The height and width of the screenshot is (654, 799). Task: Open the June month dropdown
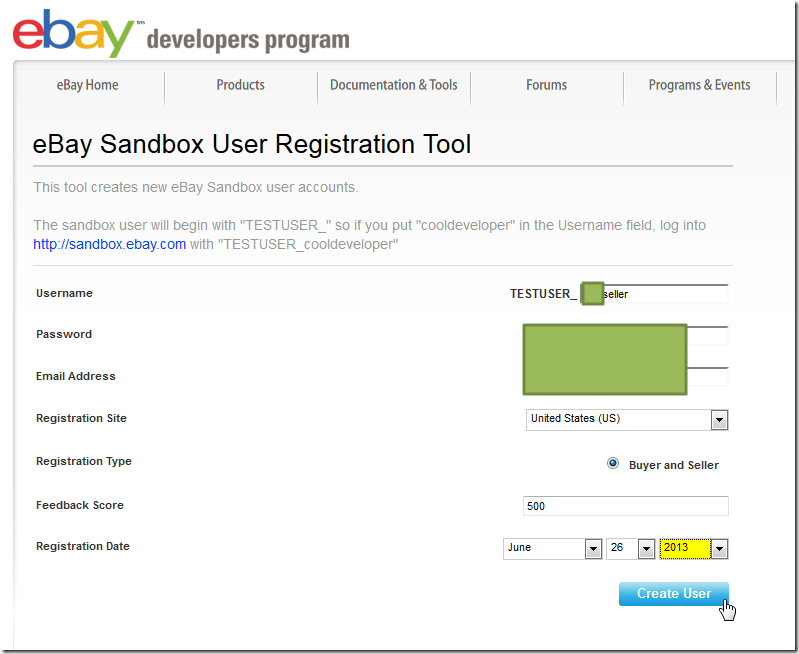click(552, 548)
